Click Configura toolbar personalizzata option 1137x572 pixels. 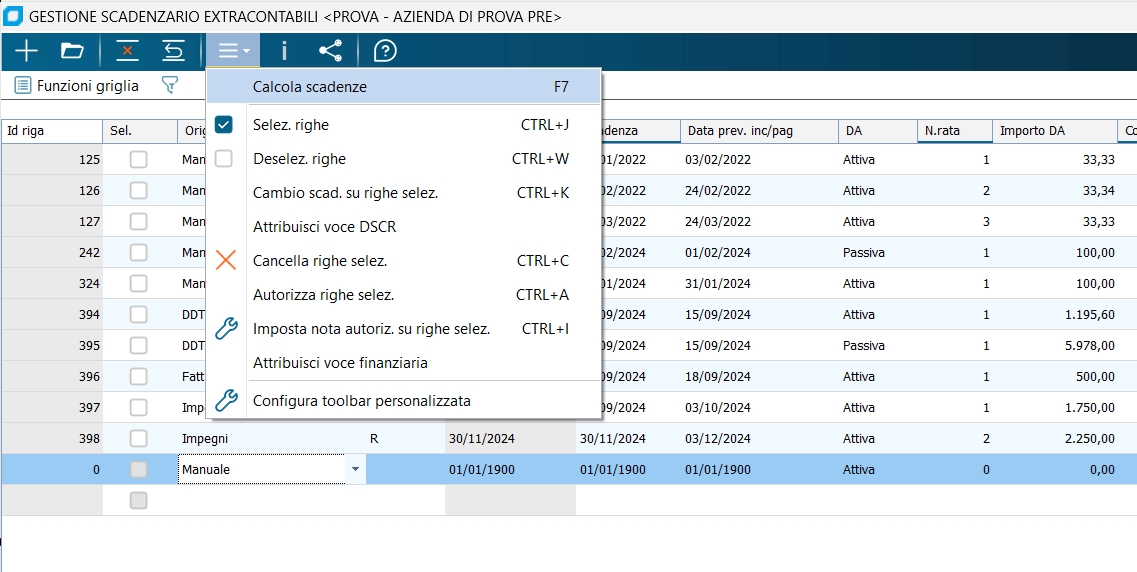362,401
